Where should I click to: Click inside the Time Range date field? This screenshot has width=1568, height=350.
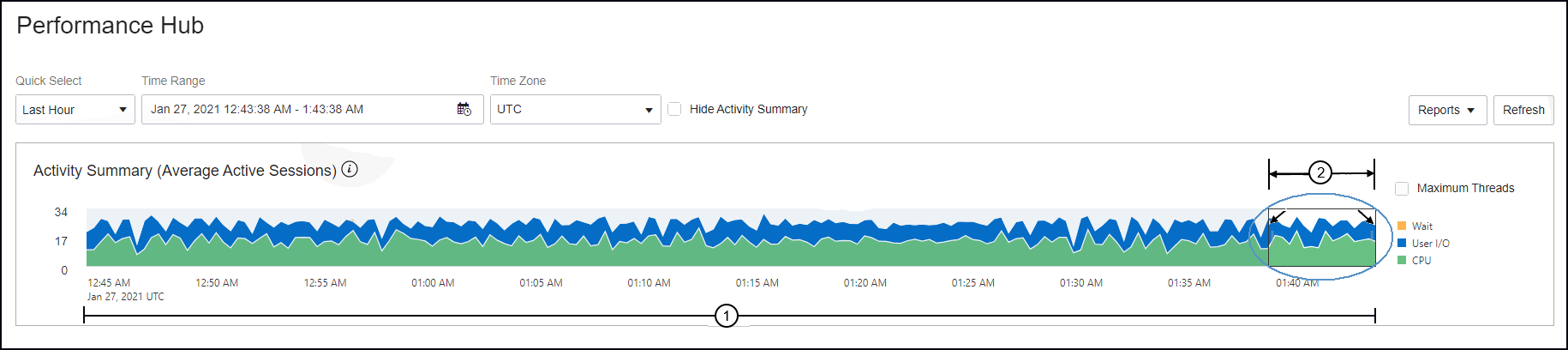click(300, 110)
